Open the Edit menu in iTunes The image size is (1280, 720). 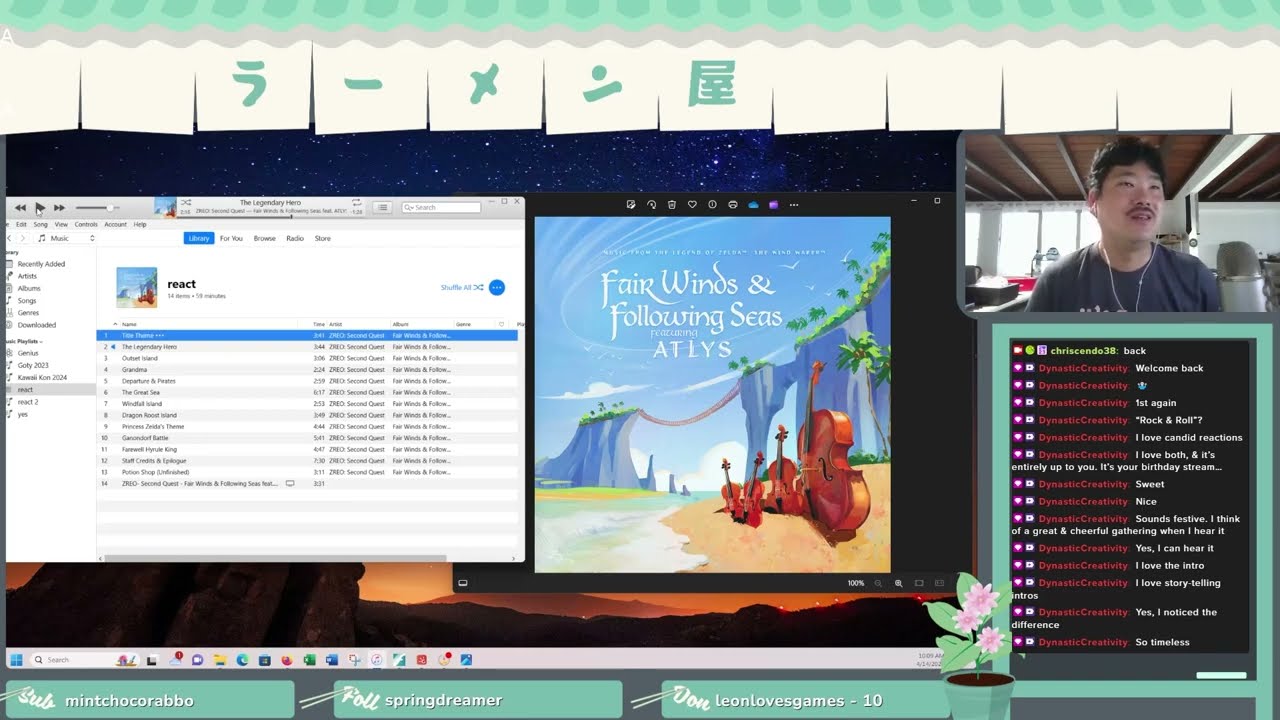[x=21, y=224]
